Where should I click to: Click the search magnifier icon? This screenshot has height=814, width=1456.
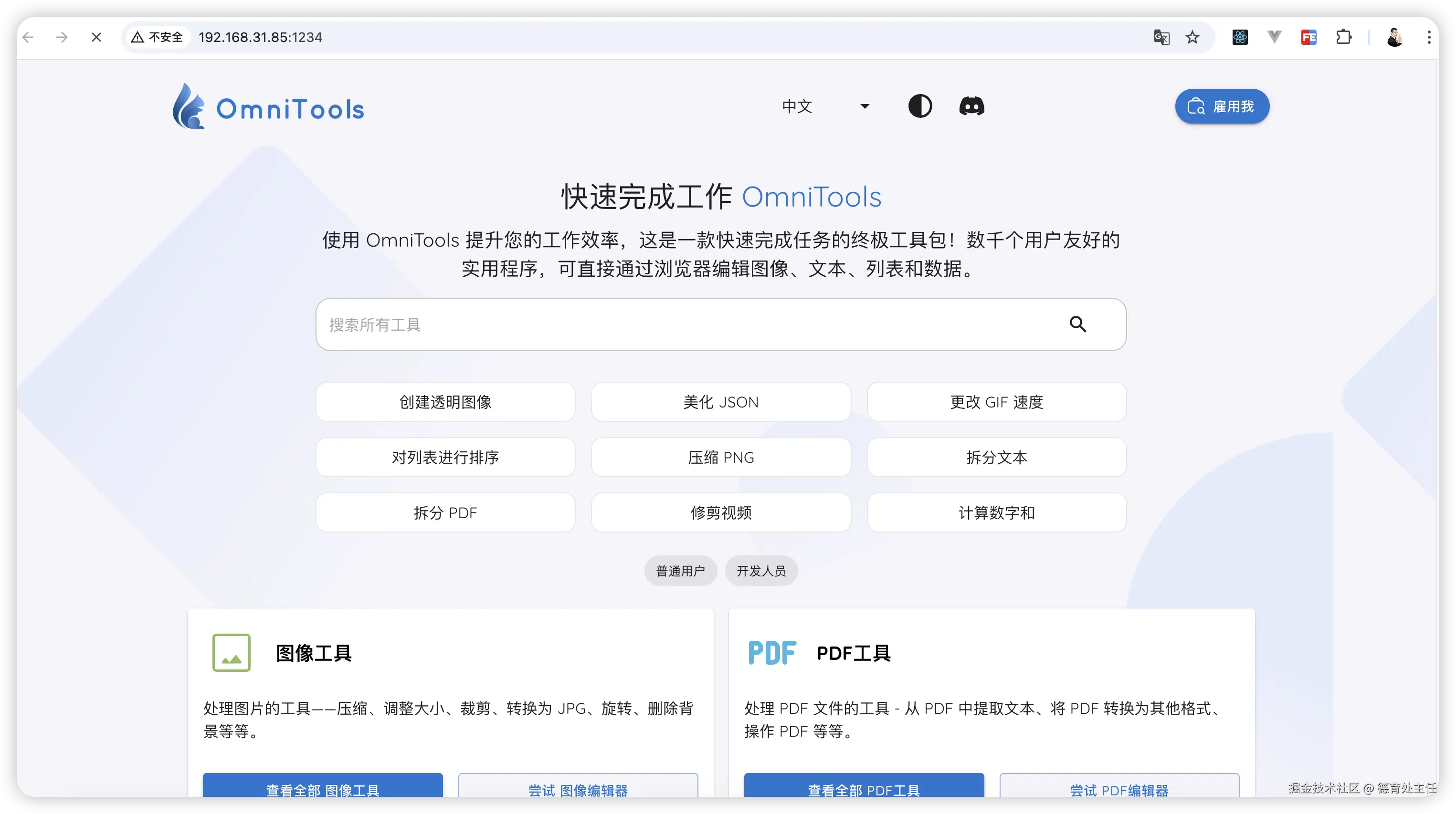coord(1077,324)
